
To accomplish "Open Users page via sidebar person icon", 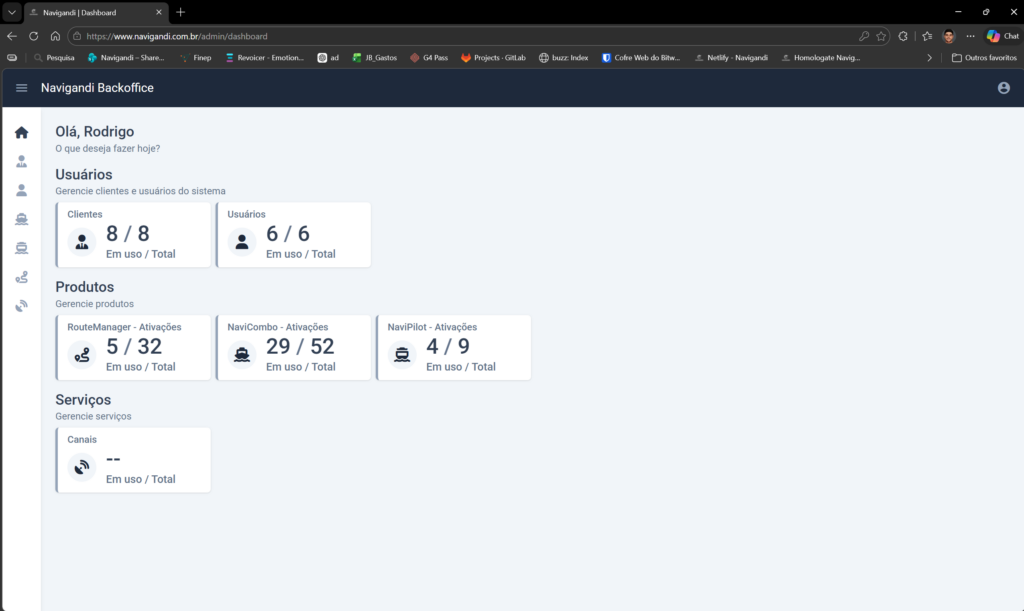I will (x=22, y=190).
